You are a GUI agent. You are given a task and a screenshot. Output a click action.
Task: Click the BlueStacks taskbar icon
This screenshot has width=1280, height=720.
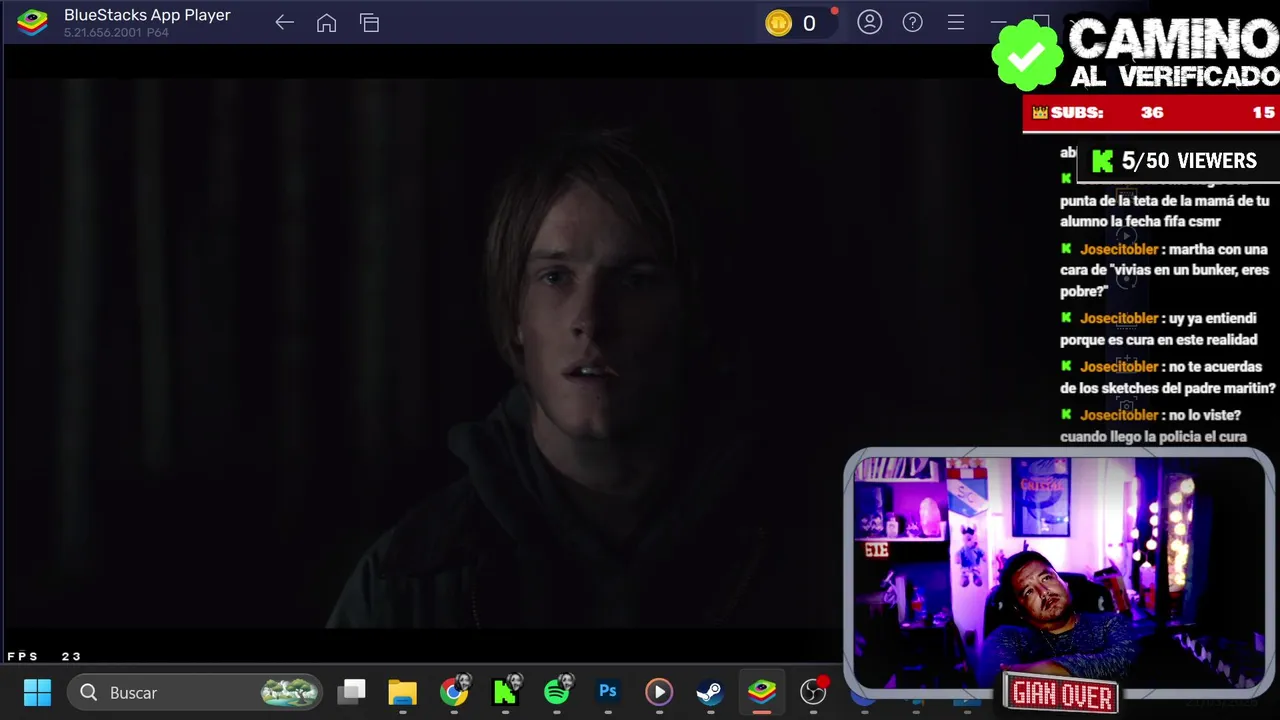(762, 692)
